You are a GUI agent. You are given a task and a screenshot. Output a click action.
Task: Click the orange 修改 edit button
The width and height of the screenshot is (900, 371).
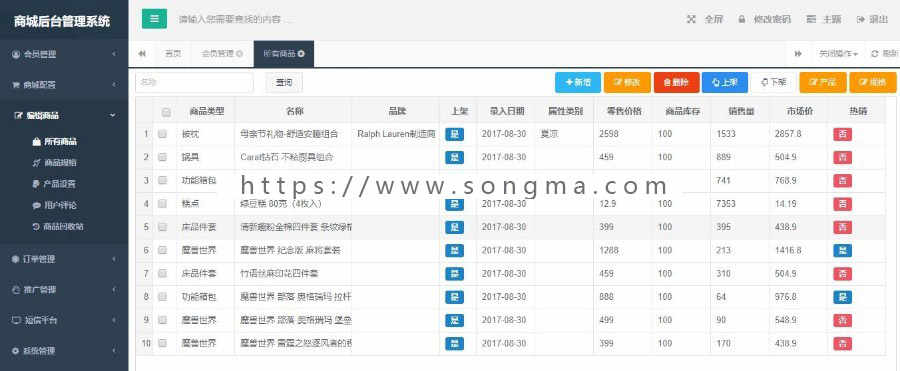(x=627, y=83)
